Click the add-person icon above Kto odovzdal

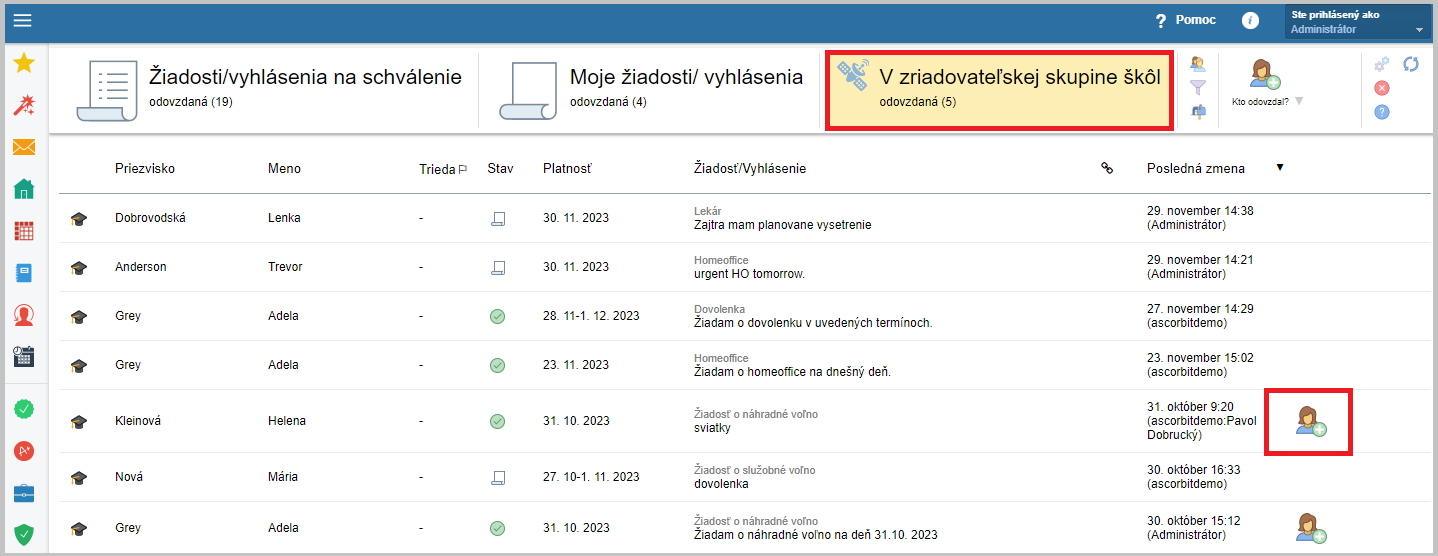coord(1264,74)
